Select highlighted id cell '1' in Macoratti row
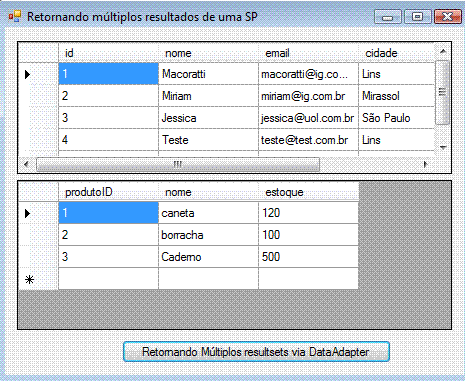 coord(108,74)
